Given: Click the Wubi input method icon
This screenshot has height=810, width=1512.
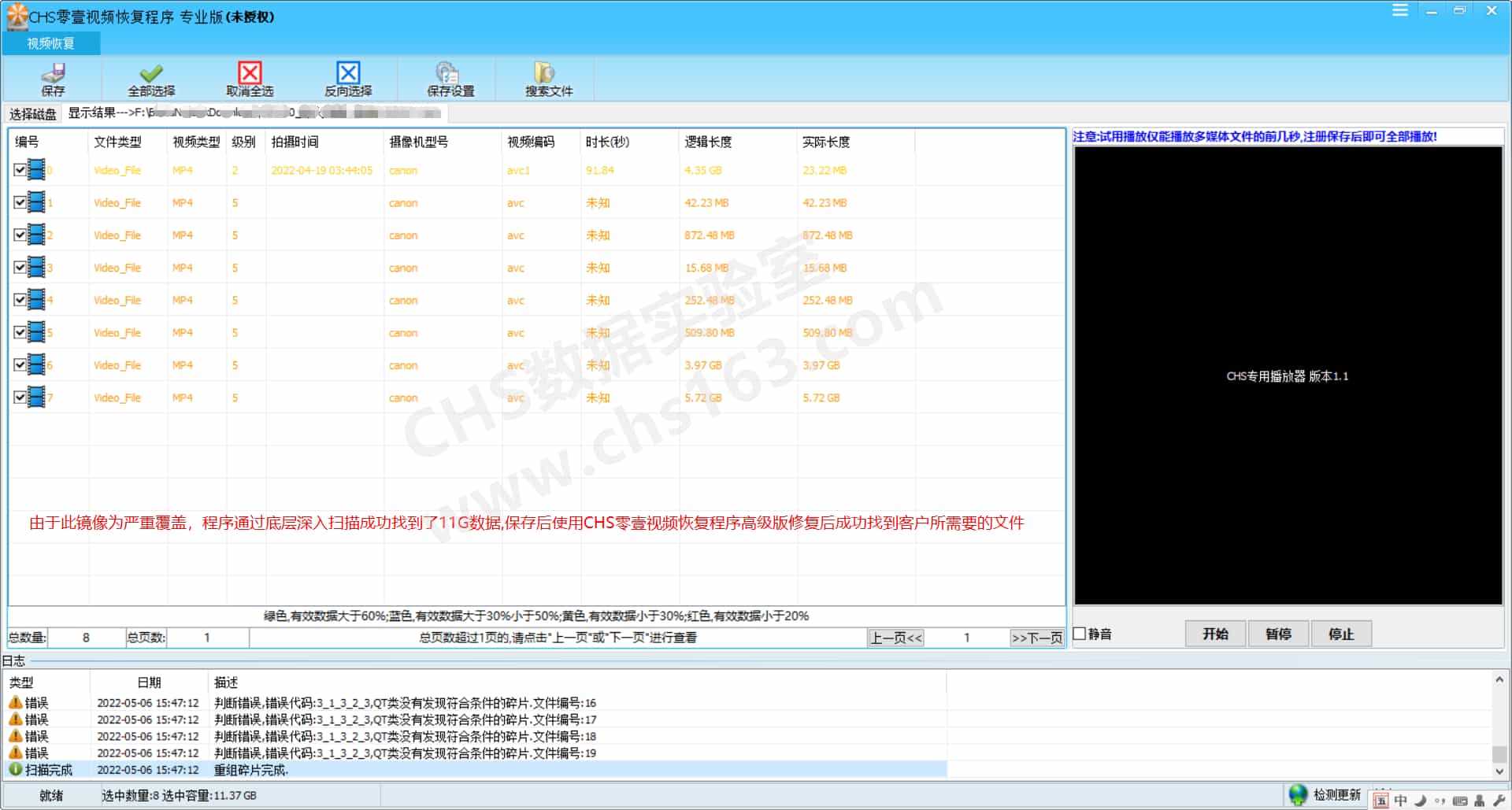Looking at the screenshot, I should [1380, 801].
